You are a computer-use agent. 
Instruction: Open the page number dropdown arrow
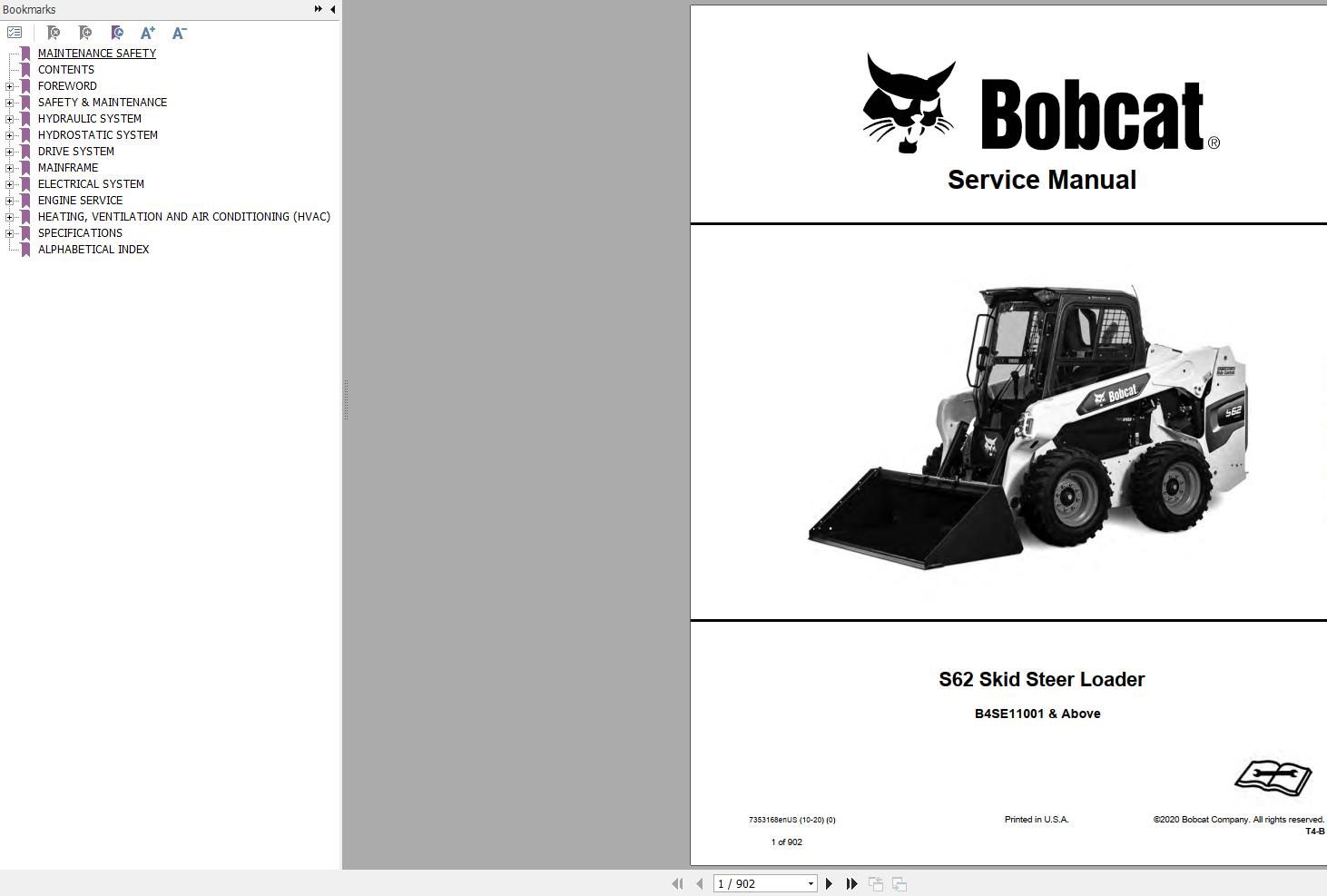click(811, 882)
